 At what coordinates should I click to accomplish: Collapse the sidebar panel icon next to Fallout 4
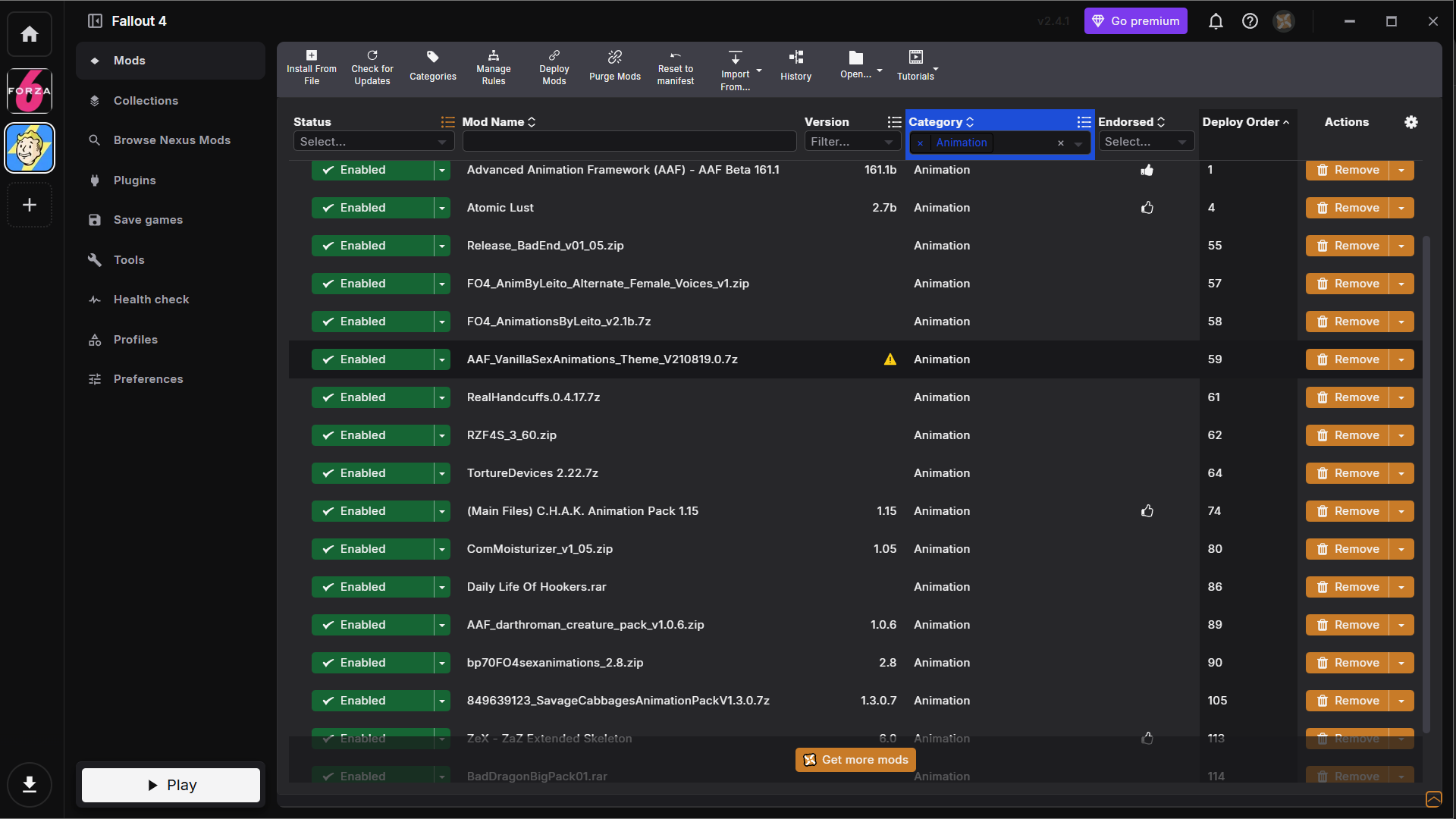coord(95,21)
